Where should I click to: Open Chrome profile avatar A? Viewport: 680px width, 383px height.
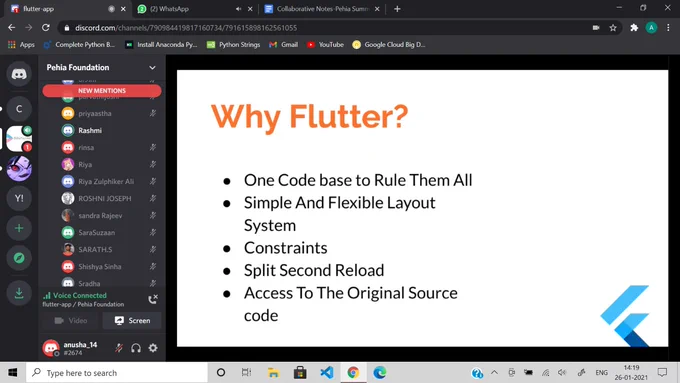651,28
